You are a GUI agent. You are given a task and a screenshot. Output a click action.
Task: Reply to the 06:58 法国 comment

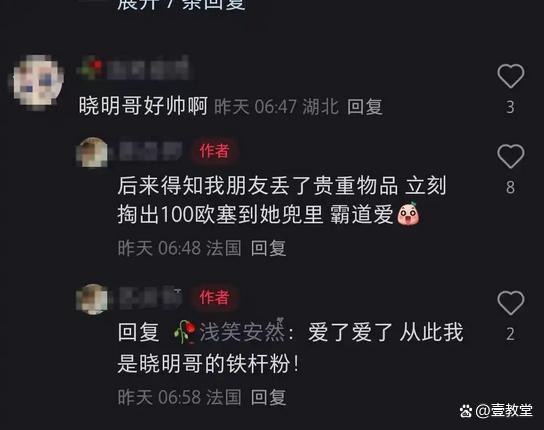pyautogui.click(x=269, y=397)
